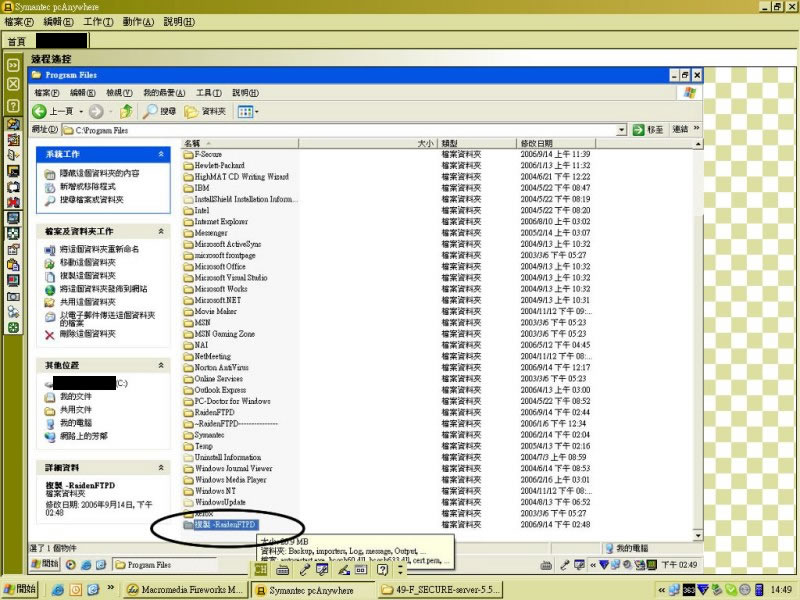This screenshot has height=600, width=800.
Task: Click Internet Explorer icon in local quick launch
Action: point(57,590)
